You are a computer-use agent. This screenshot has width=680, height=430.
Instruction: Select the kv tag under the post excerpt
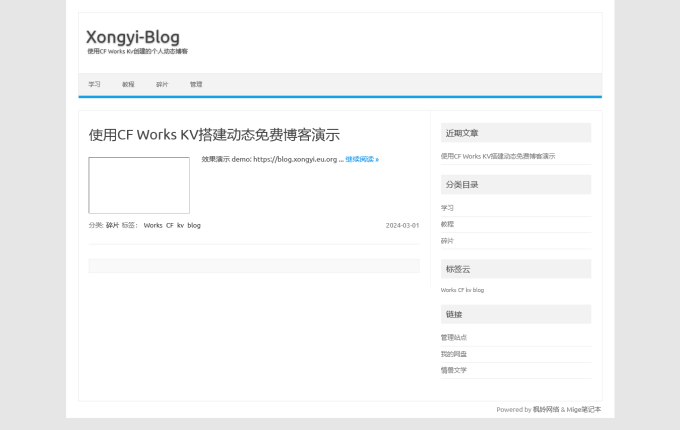tap(180, 225)
